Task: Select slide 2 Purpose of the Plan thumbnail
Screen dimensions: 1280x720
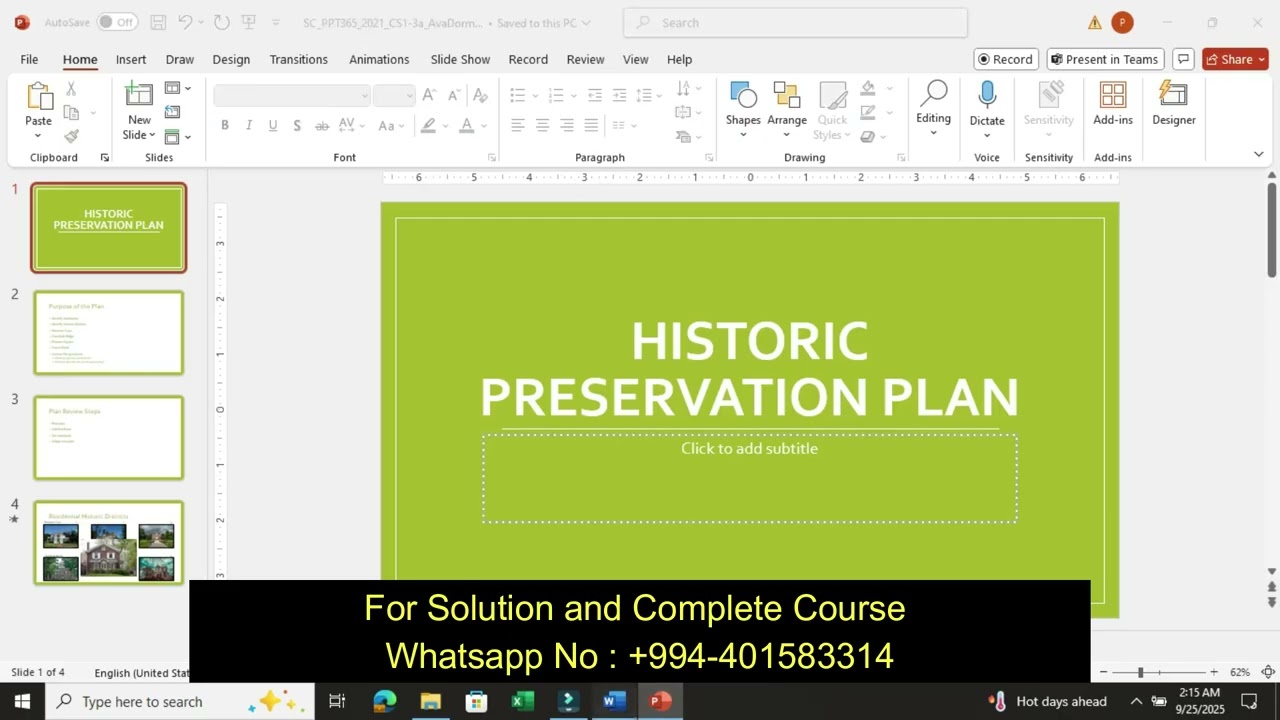Action: 108,333
